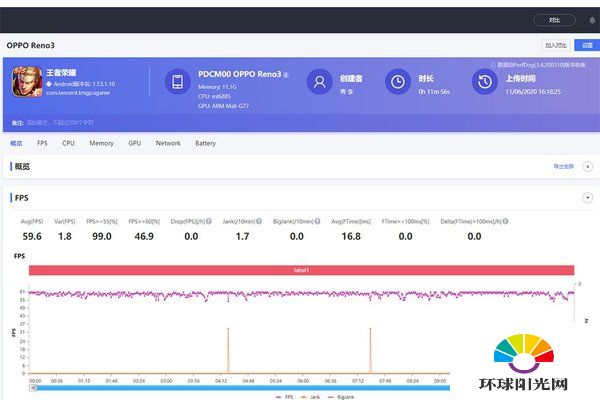Click the info icon next to PDCM00 OPPO Reno3
Viewport: 600px width, 400px height.
point(286,75)
